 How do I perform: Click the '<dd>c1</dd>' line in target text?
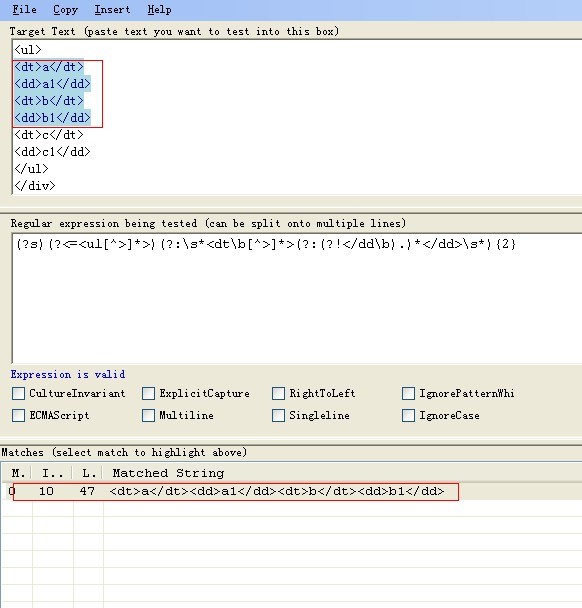pos(52,152)
